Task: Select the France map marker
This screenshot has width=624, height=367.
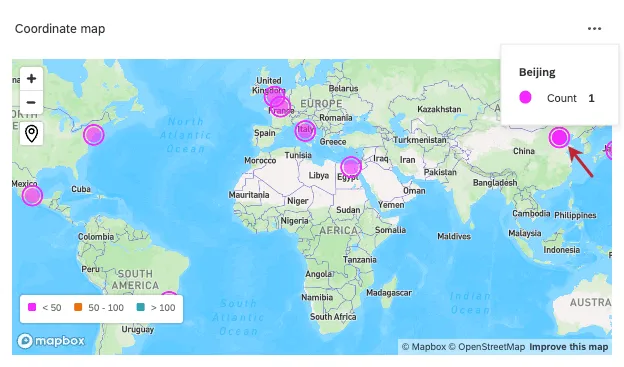Action: 281,107
